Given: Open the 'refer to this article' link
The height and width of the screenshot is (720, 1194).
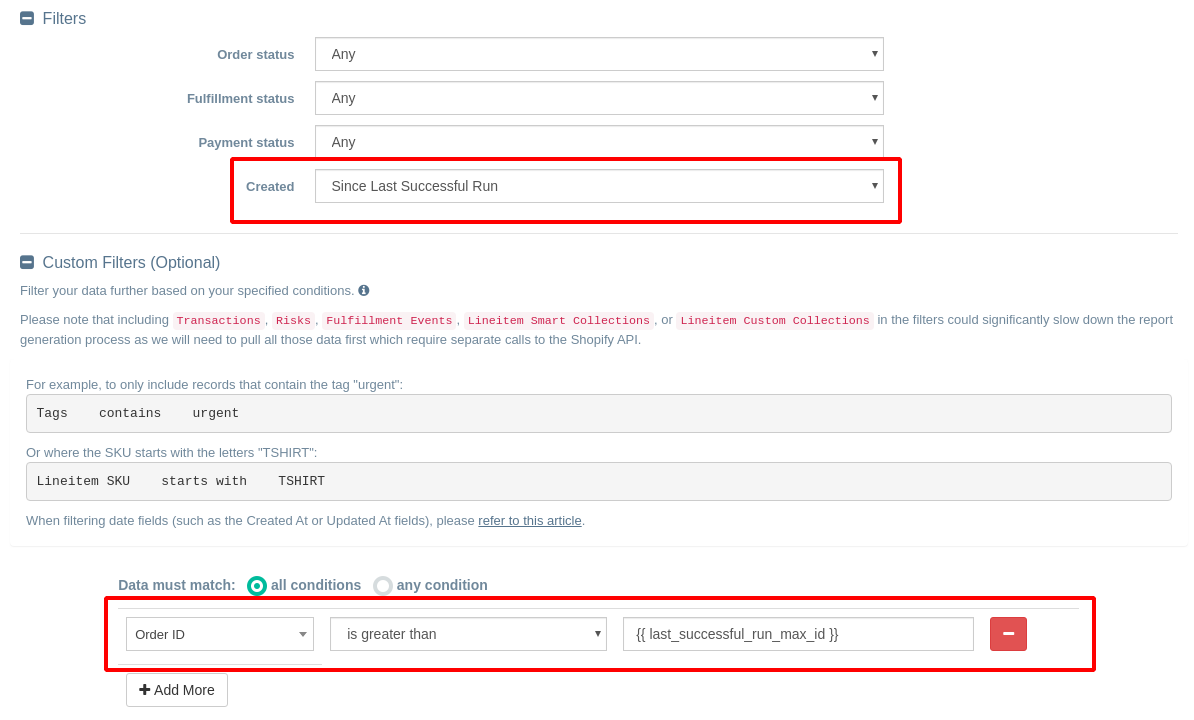Looking at the screenshot, I should click(x=530, y=520).
